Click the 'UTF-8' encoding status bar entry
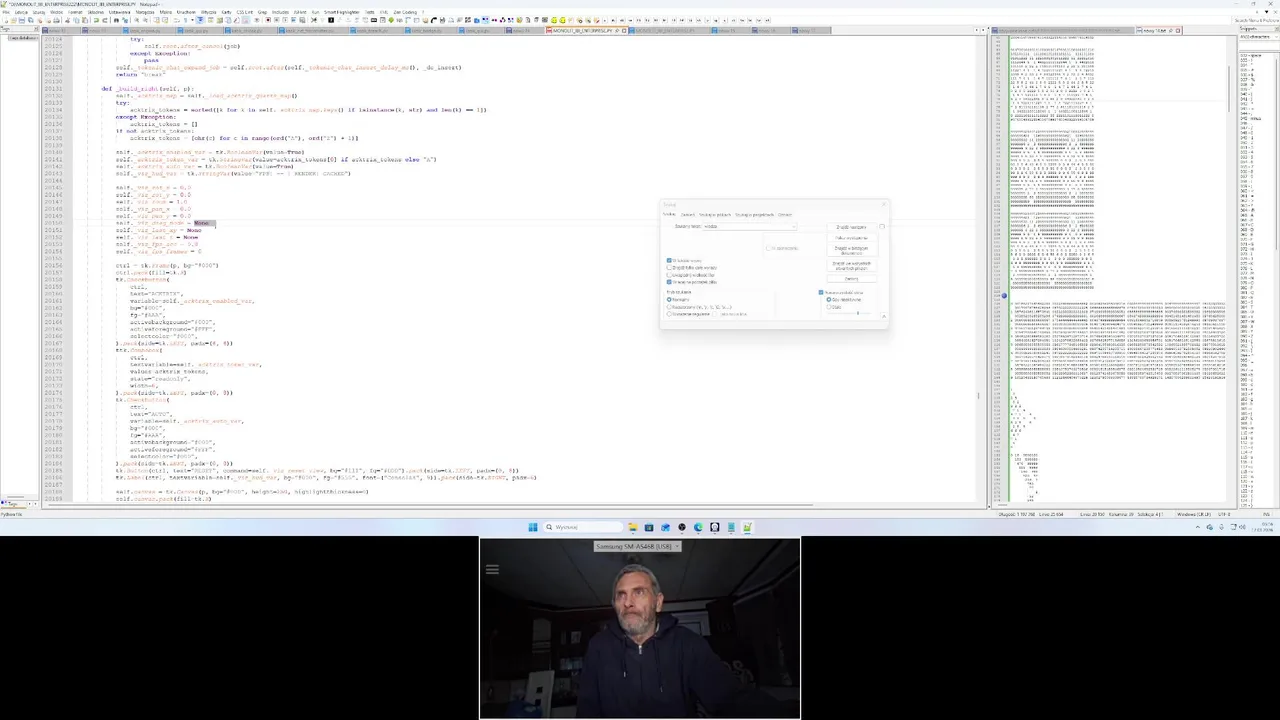The image size is (1280, 720). pyautogui.click(x=1224, y=514)
